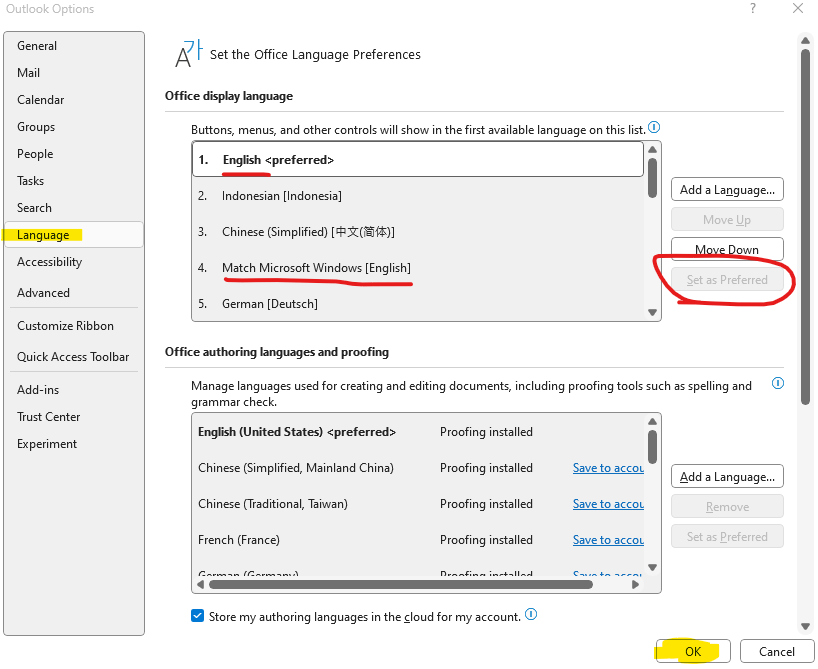Click 'Add a Language' for display languages
This screenshot has height=669, width=818.
(x=727, y=189)
